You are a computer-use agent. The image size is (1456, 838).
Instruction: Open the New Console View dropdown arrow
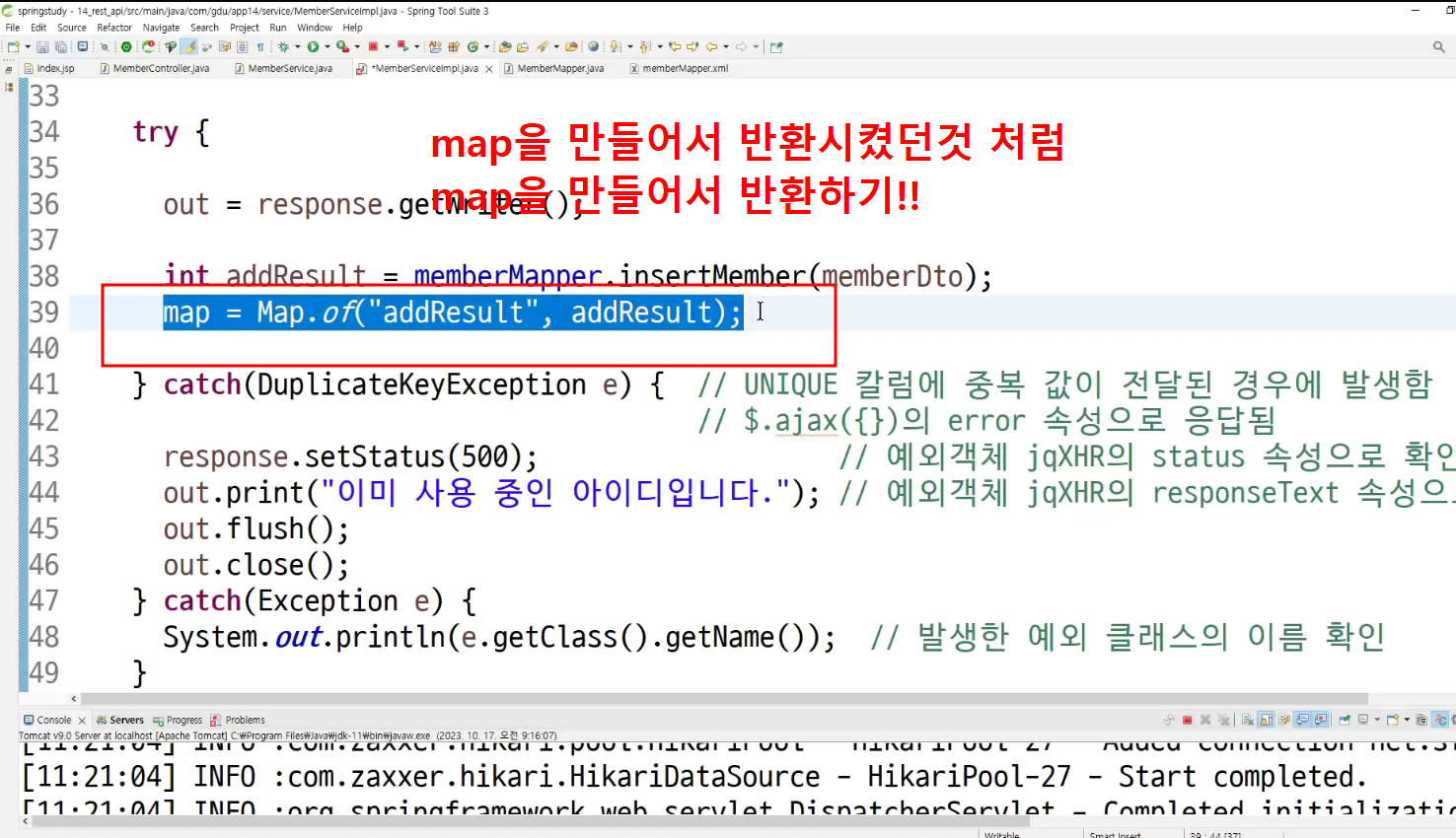coord(1407,720)
